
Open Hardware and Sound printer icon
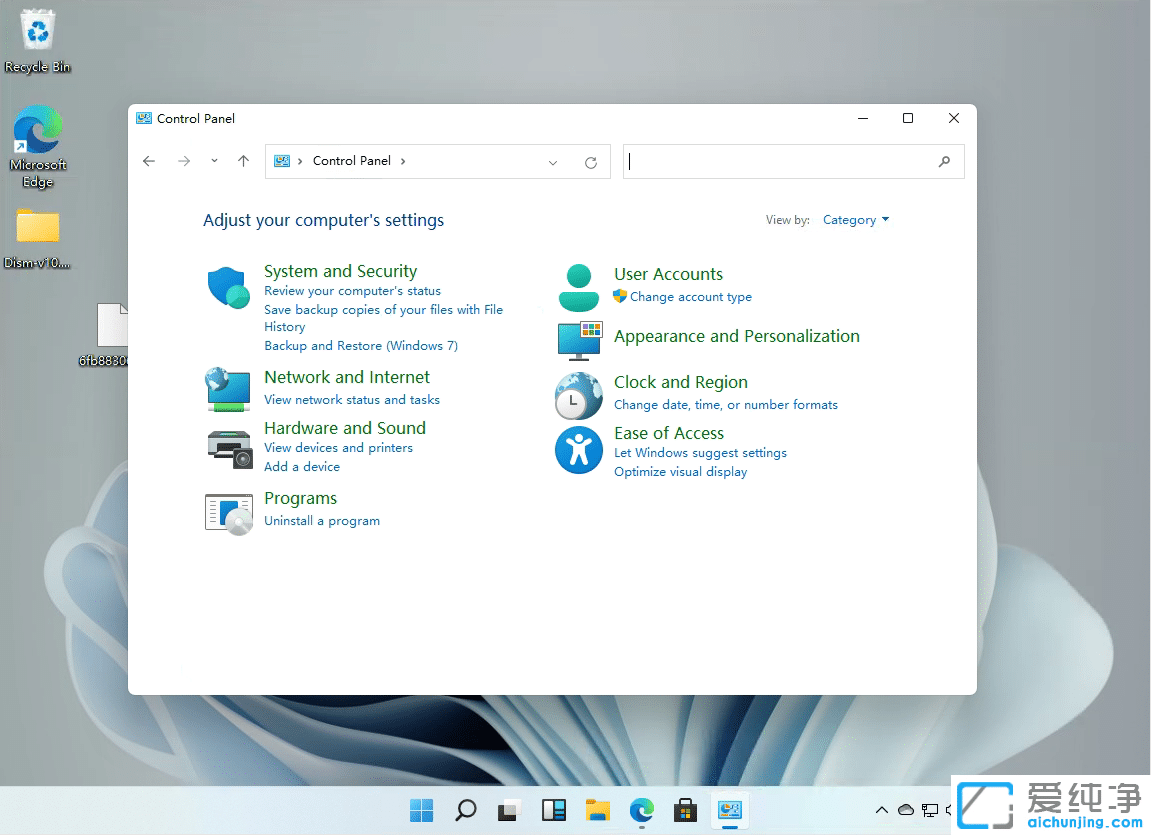pos(228,450)
